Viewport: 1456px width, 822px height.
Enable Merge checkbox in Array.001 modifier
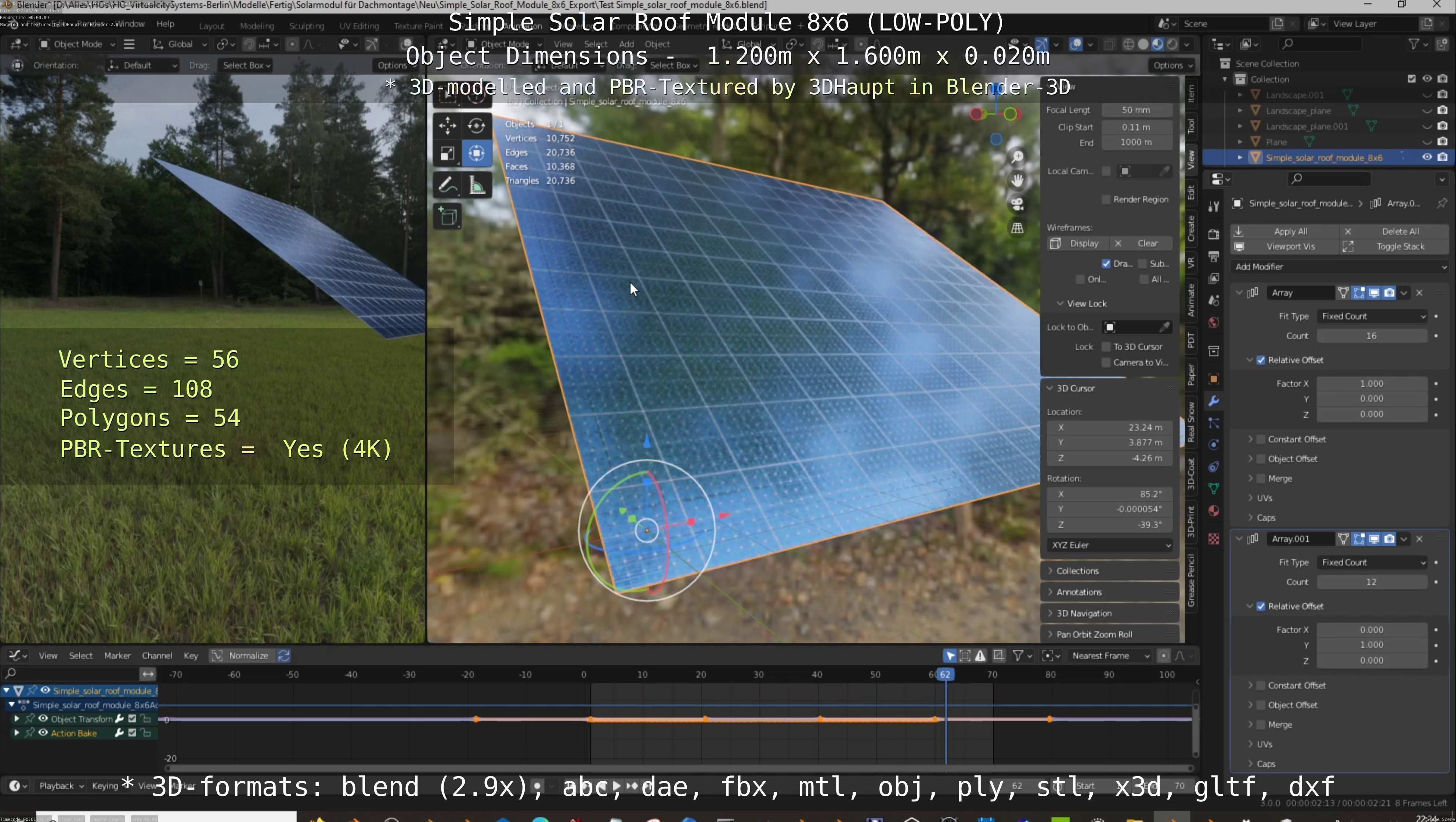tap(1261, 725)
